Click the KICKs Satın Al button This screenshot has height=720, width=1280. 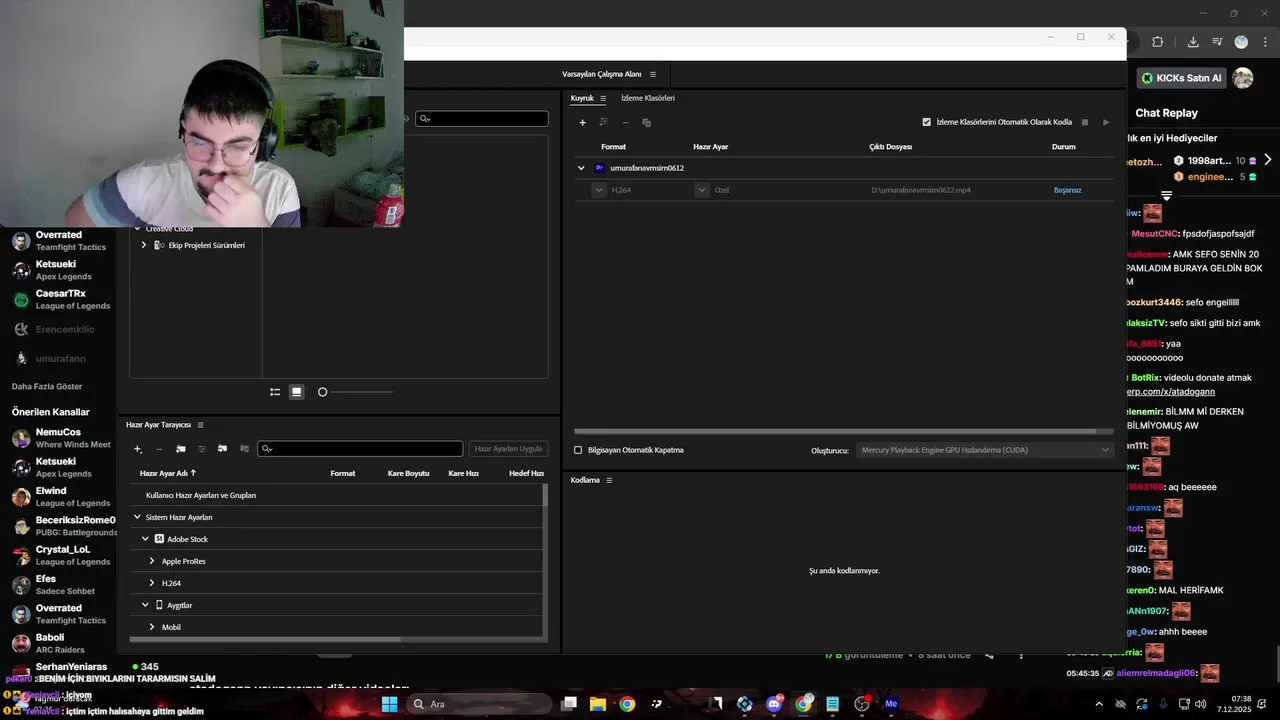(x=1182, y=78)
